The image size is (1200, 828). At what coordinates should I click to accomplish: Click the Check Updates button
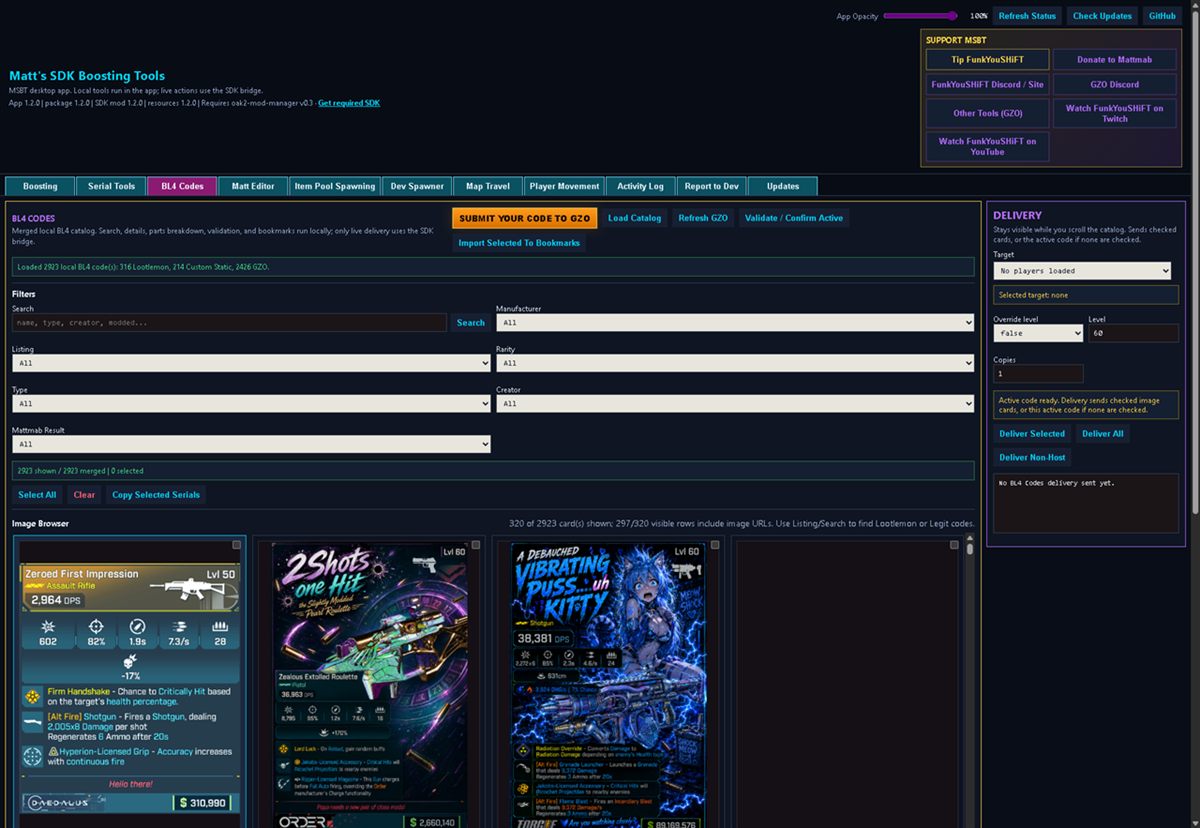(x=1102, y=16)
